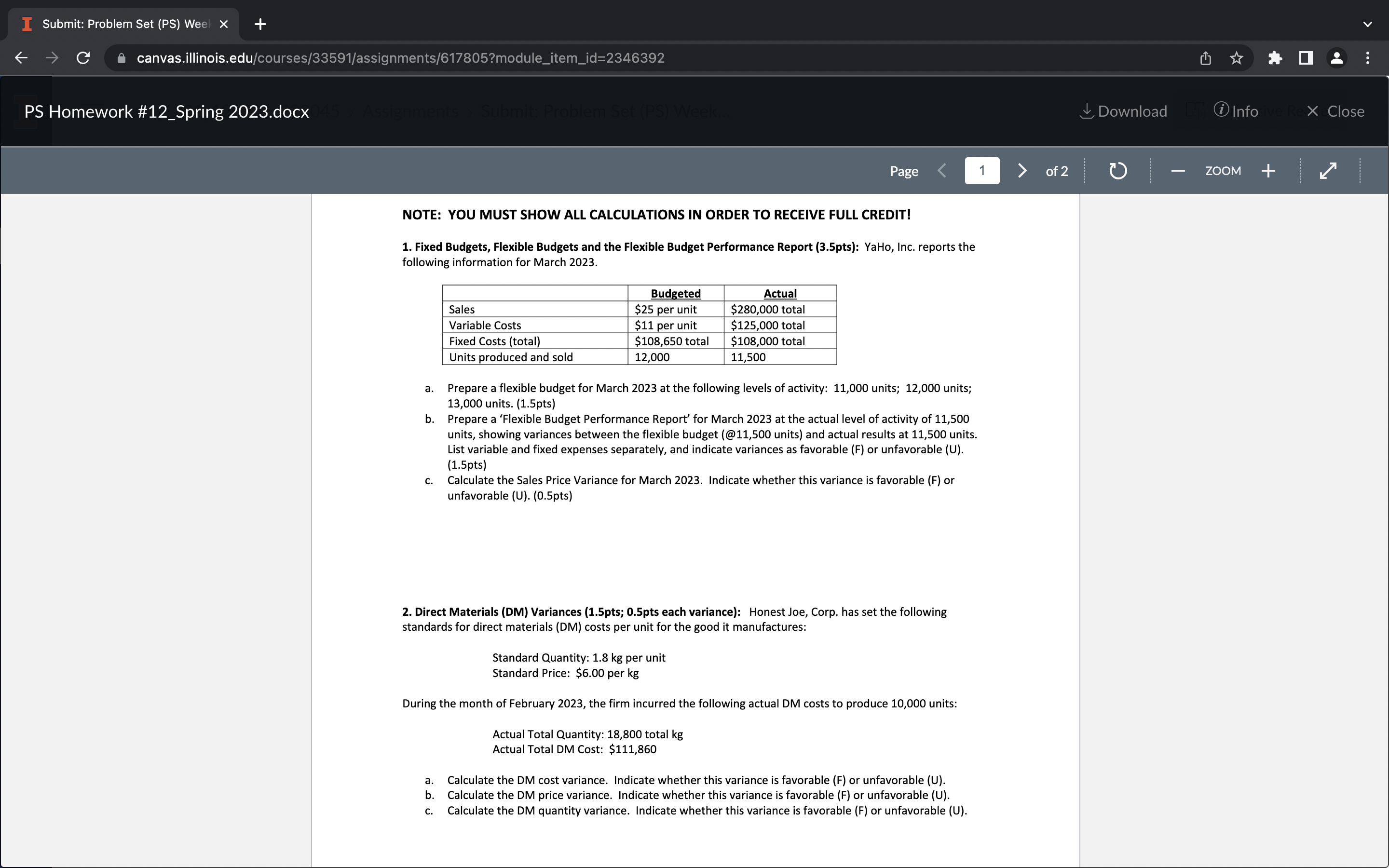
Task: Click the ZOOM label dropdown control
Action: click(1222, 170)
